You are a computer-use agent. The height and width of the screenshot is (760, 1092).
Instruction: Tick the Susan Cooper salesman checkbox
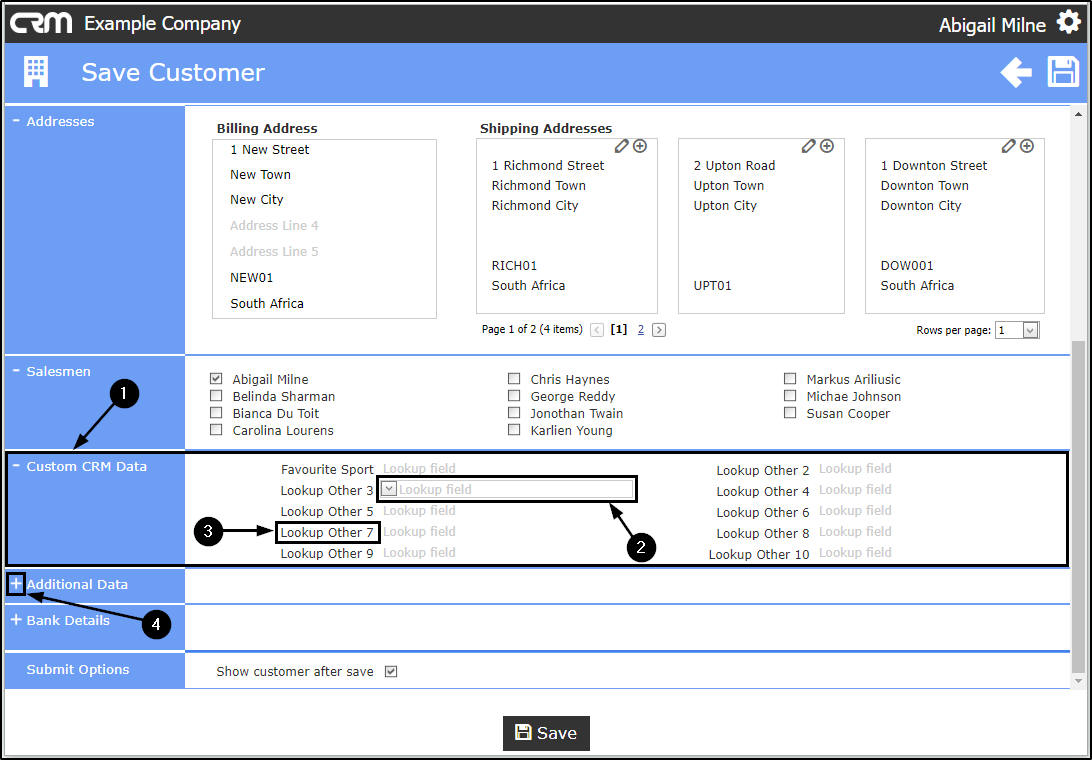pos(790,412)
